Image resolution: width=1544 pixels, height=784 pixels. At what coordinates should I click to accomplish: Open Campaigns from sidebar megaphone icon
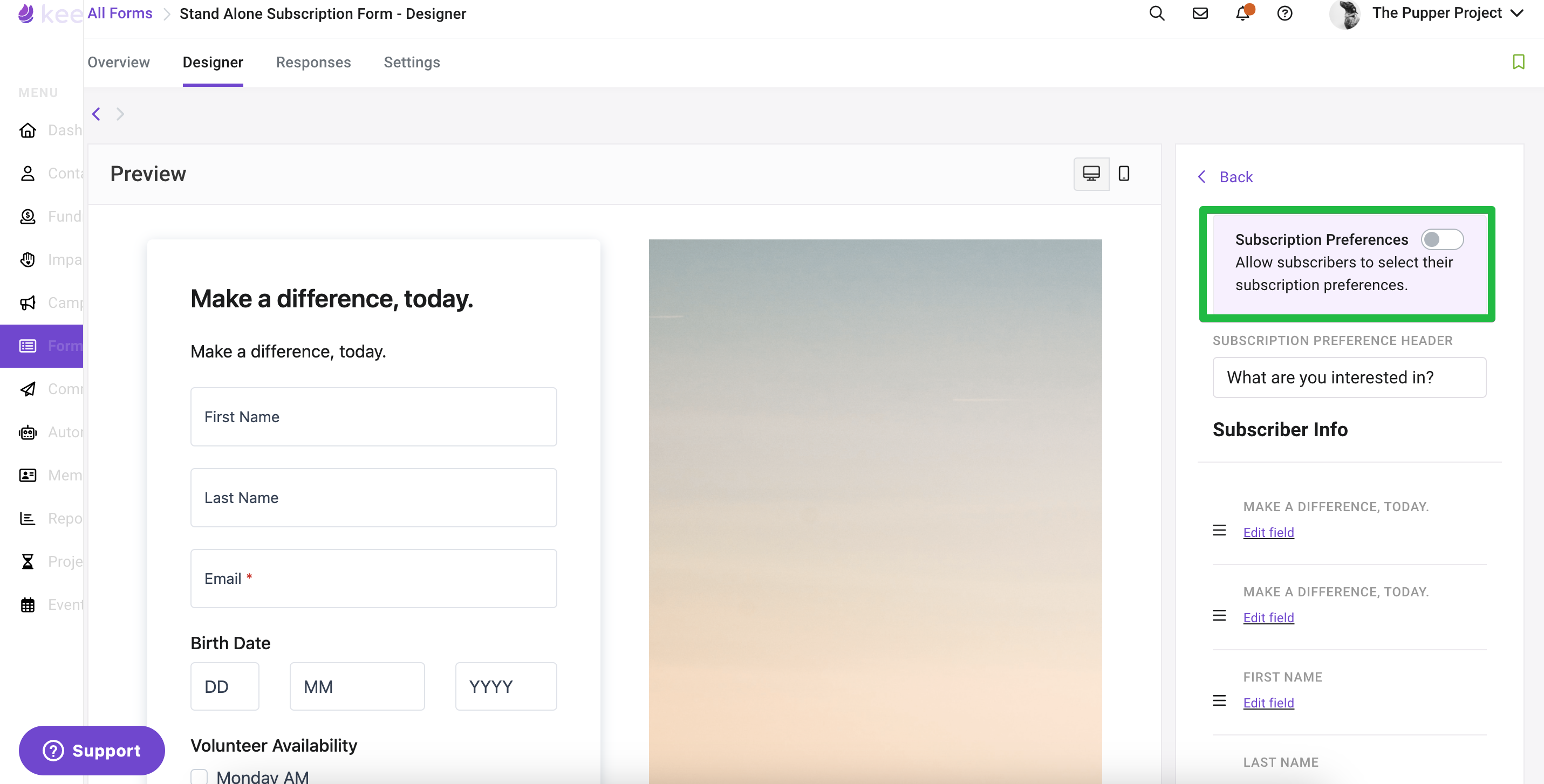(x=28, y=302)
